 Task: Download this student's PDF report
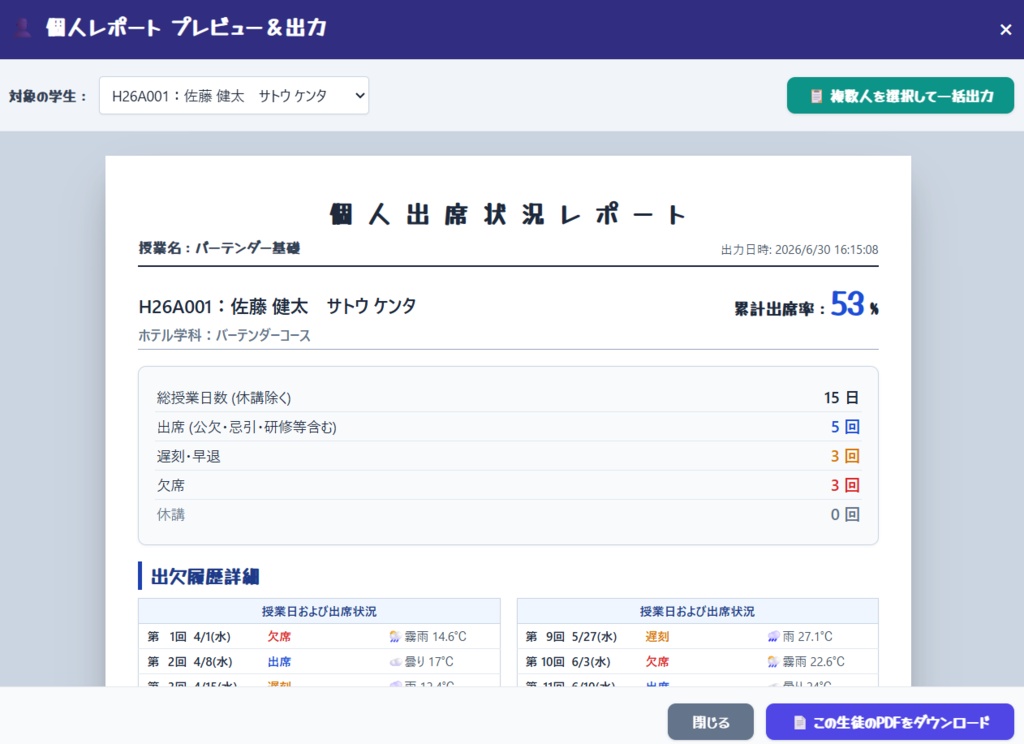[x=889, y=722]
